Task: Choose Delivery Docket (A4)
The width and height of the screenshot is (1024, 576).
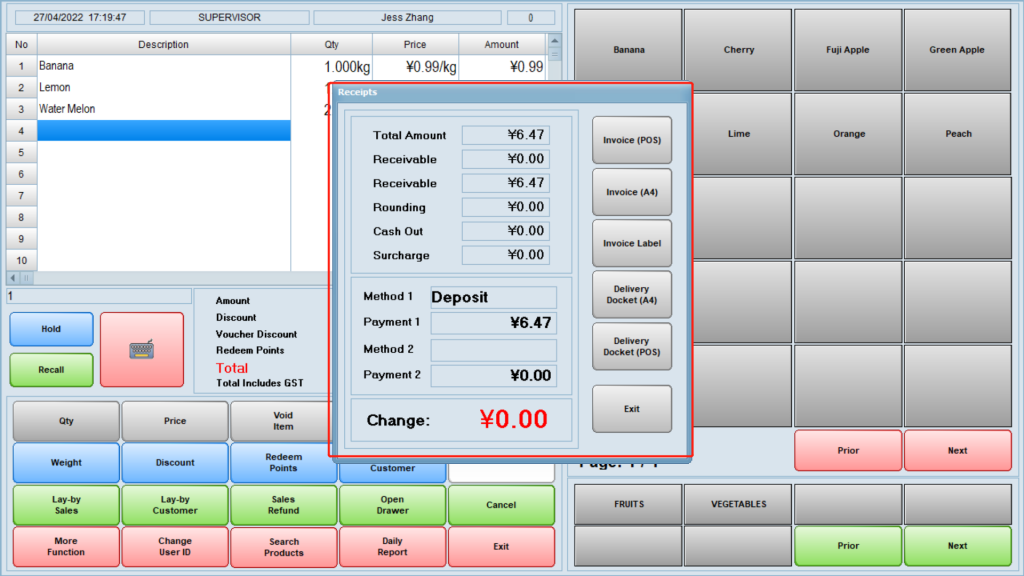Action: [632, 295]
